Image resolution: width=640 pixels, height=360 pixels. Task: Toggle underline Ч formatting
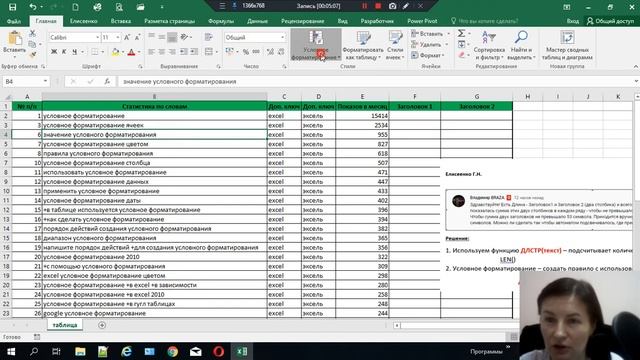point(74,52)
